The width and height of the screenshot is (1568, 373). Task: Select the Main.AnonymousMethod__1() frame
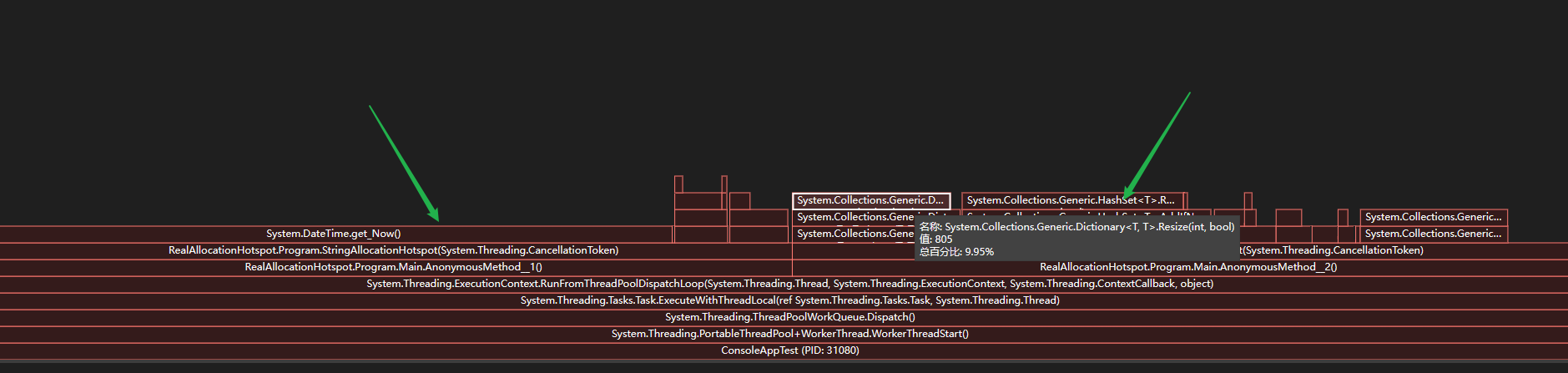[x=393, y=267]
